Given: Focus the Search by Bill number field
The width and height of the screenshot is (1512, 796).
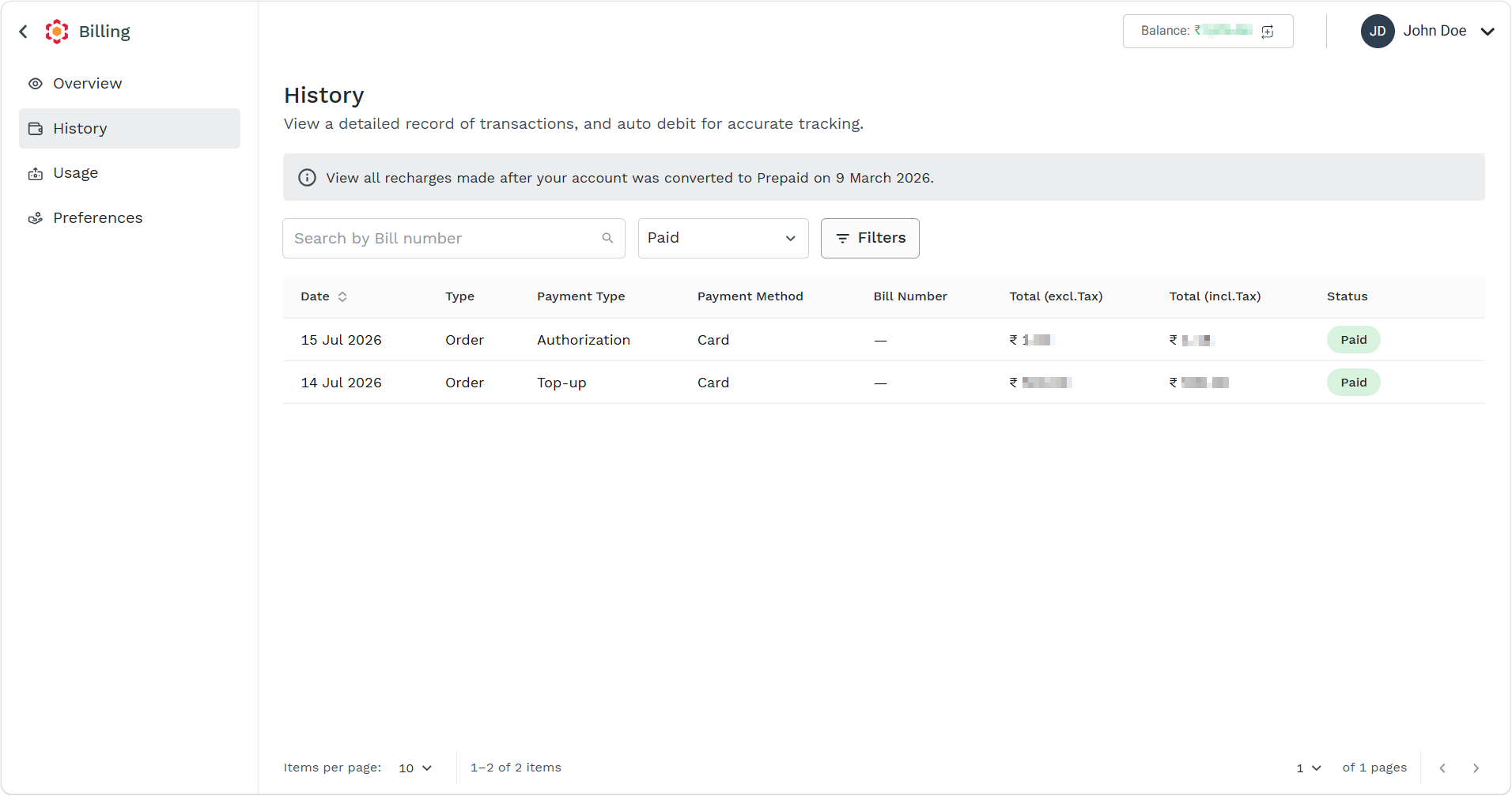Looking at the screenshot, I should click(x=454, y=239).
